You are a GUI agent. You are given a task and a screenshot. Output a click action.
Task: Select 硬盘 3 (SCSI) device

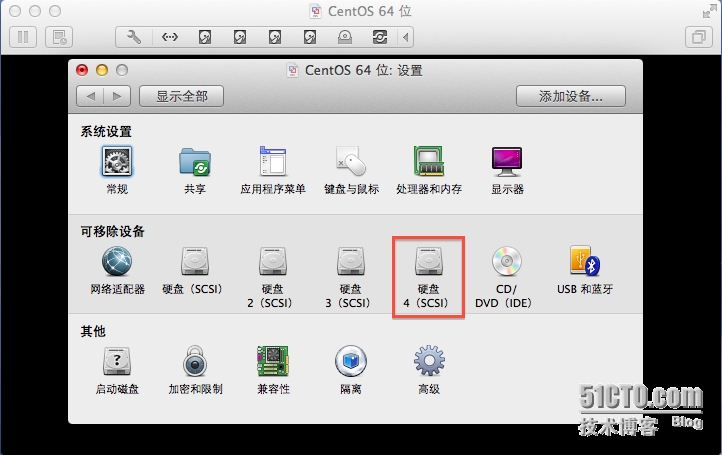[351, 261]
